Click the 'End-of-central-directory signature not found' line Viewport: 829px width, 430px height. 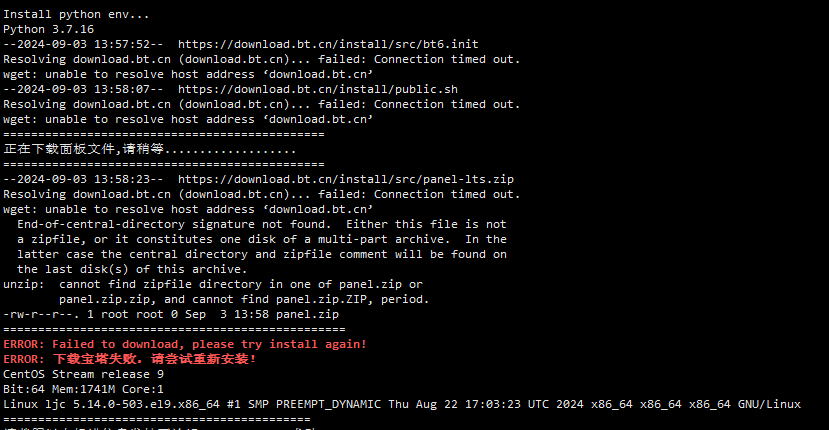[262, 224]
